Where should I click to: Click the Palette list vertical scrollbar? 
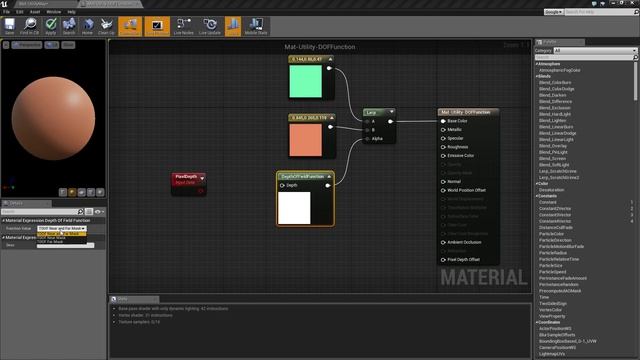click(636, 82)
